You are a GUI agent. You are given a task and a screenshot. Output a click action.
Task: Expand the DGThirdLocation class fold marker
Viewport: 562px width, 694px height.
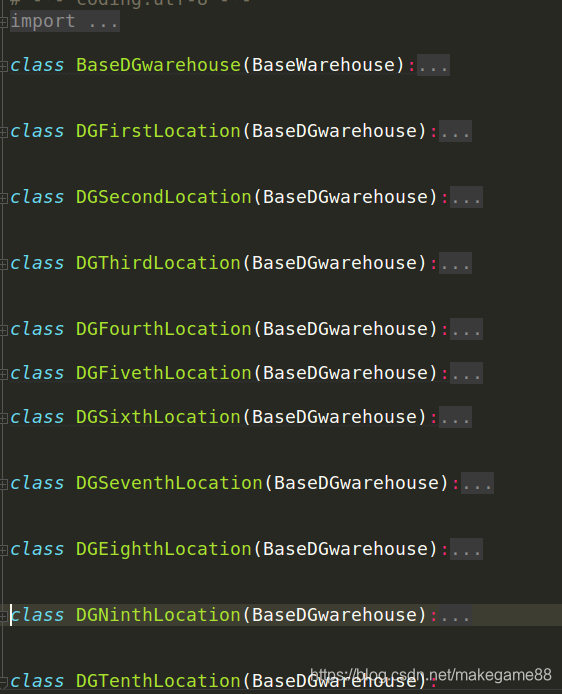point(3,264)
